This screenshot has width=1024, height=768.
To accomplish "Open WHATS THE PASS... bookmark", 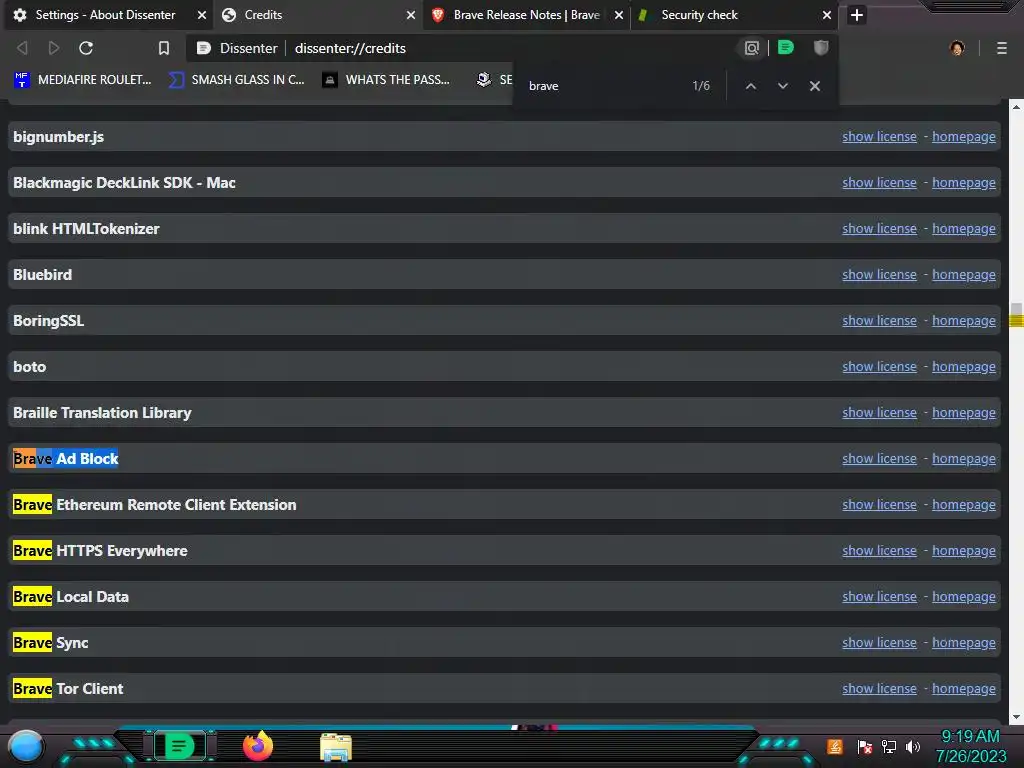I will coord(386,80).
